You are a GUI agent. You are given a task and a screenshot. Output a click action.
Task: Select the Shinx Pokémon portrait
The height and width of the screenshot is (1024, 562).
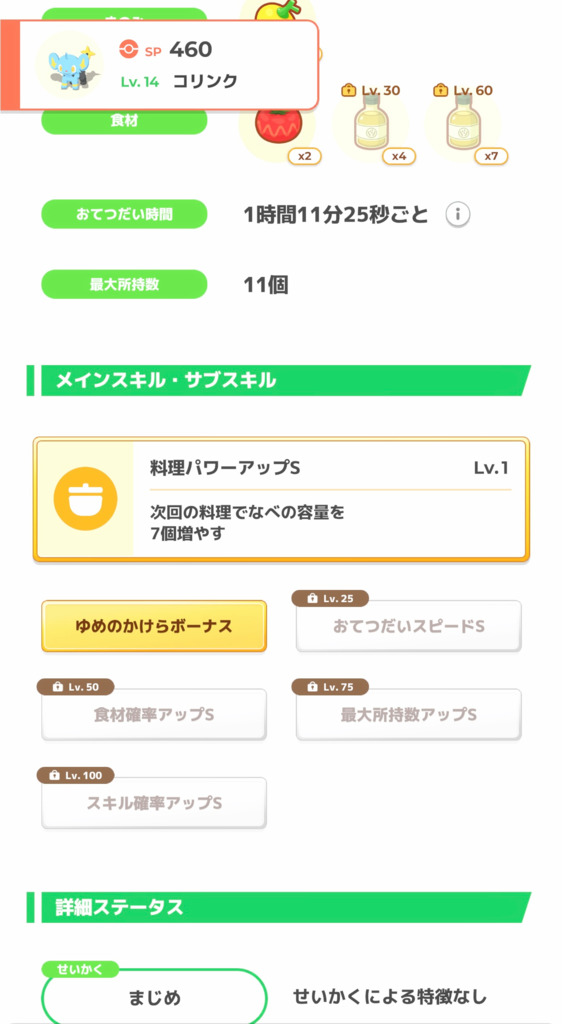coord(69,64)
